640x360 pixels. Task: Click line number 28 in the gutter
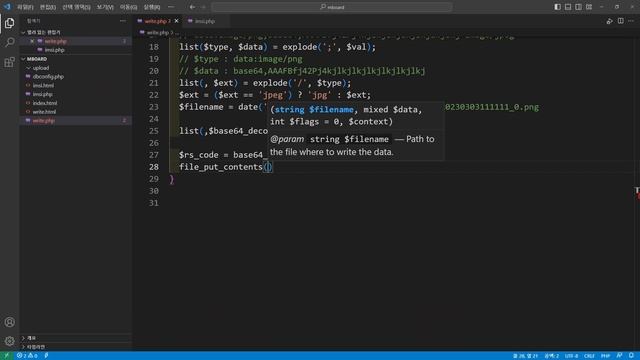[153, 167]
